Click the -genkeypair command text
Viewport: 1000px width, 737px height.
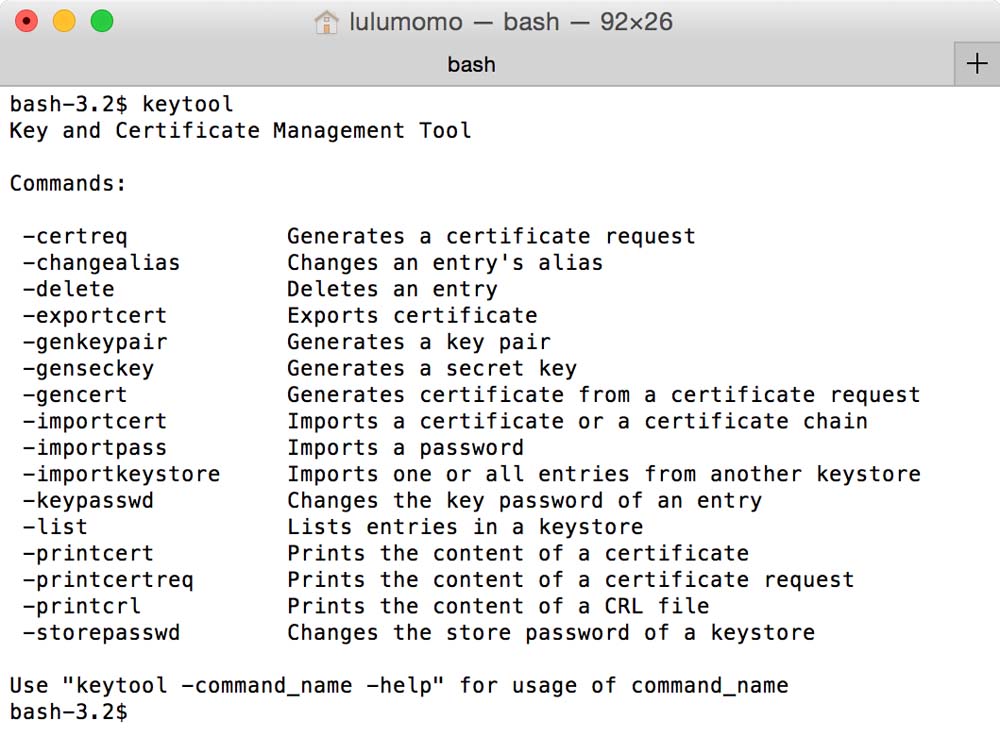coord(95,342)
